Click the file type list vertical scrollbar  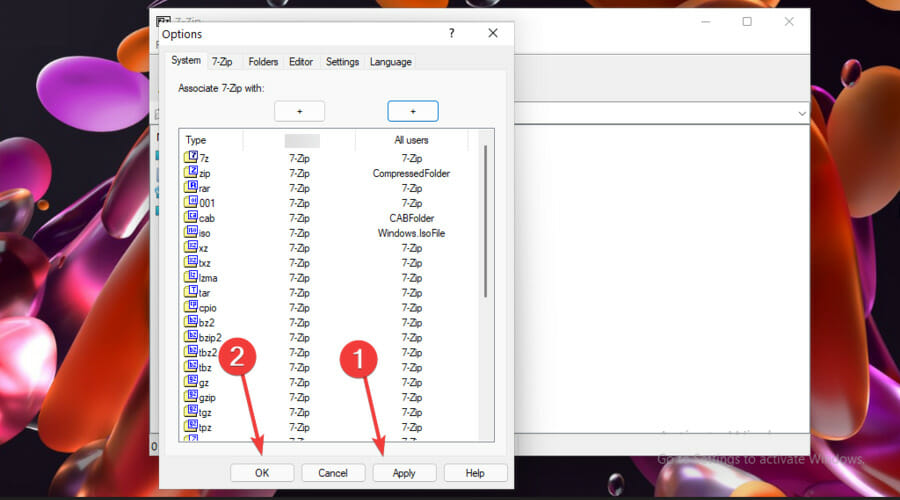pos(486,220)
